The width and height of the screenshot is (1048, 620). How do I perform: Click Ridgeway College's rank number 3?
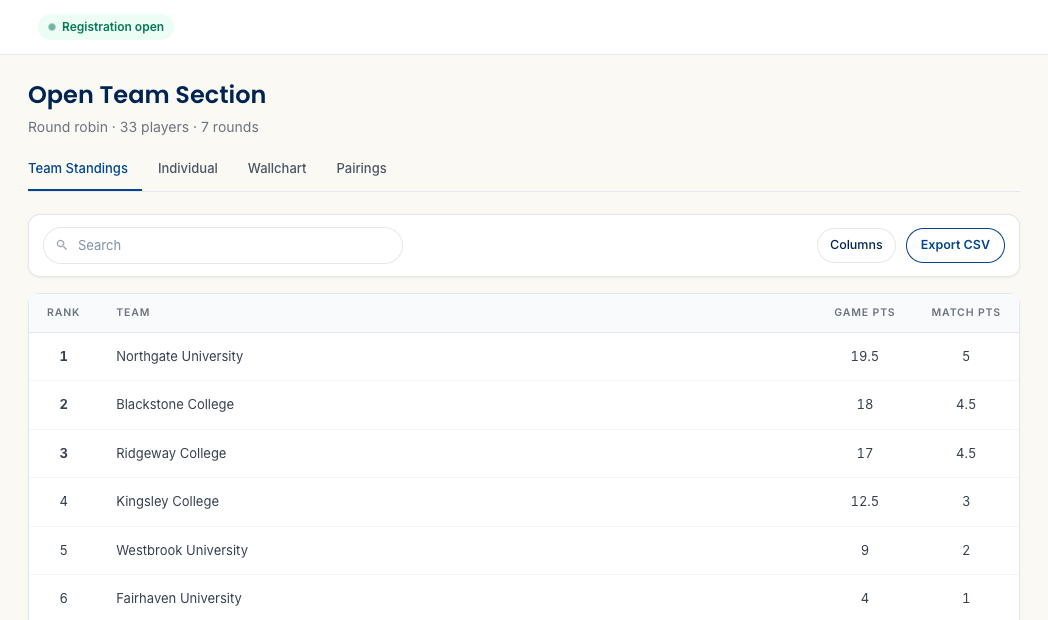[63, 453]
